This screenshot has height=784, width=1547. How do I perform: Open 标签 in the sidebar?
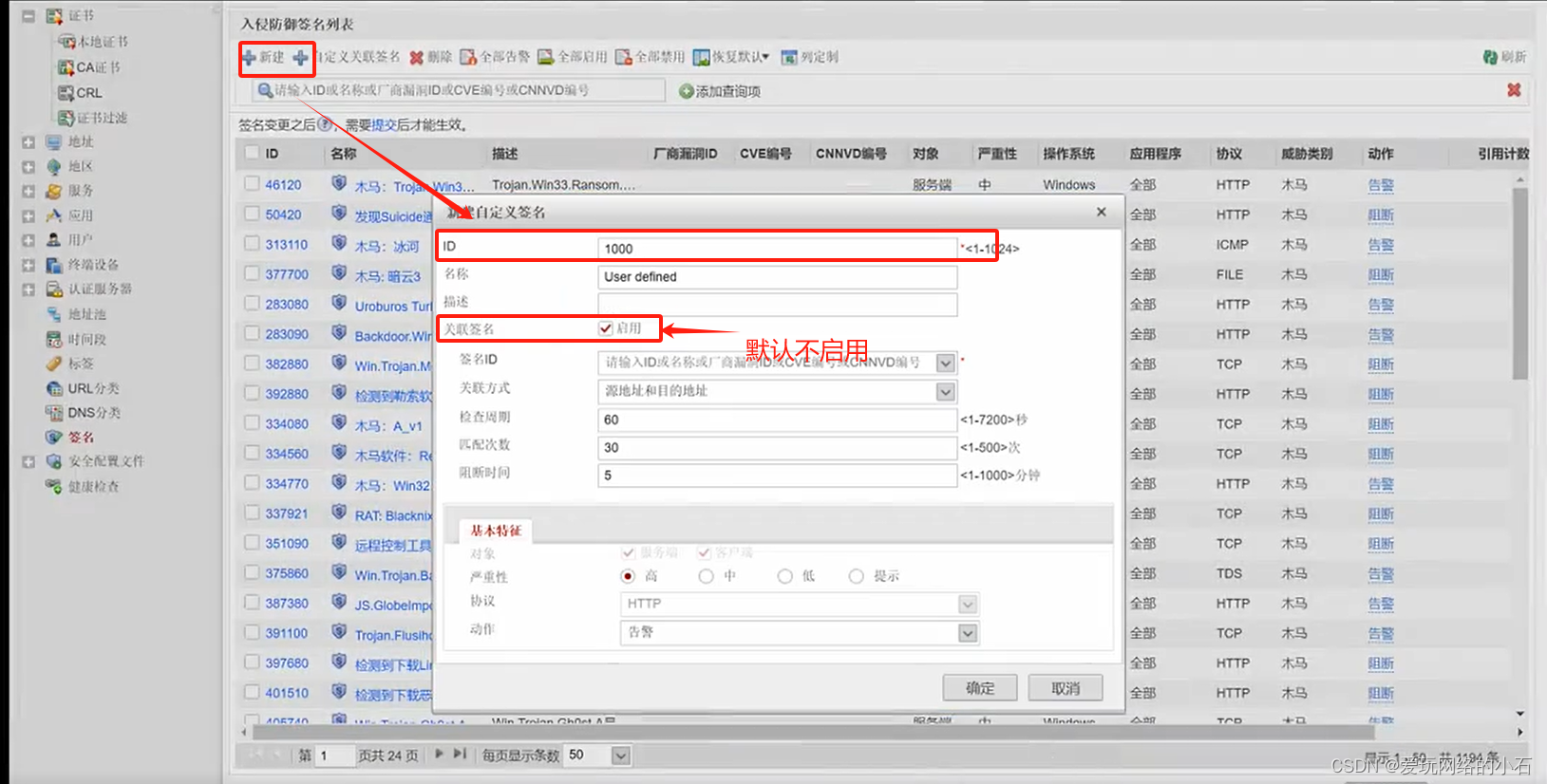click(x=70, y=364)
